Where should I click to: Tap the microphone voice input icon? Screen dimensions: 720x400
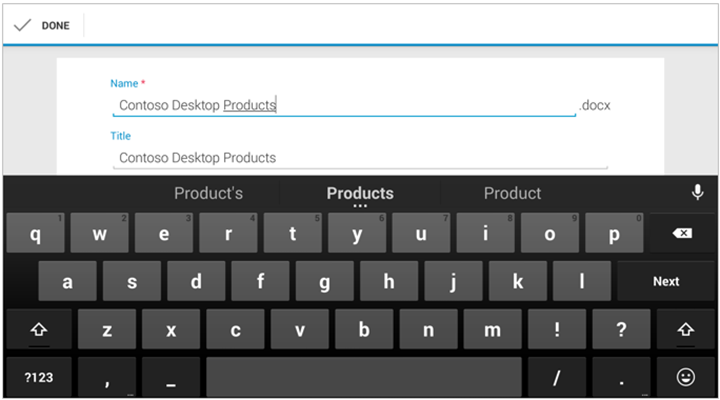[x=697, y=193]
